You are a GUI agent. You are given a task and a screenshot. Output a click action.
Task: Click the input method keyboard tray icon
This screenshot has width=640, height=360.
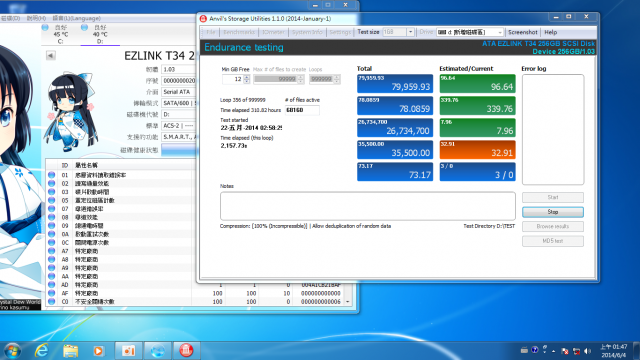(524, 350)
